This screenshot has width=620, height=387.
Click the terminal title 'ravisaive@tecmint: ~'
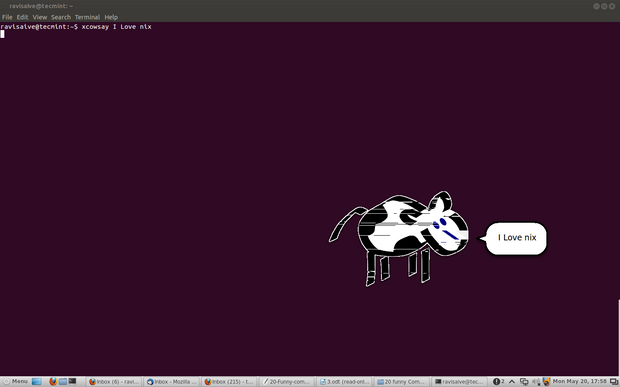point(41,6)
